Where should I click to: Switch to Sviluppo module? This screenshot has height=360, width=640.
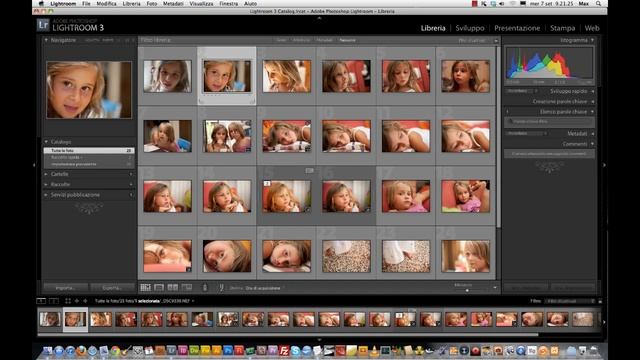(470, 28)
